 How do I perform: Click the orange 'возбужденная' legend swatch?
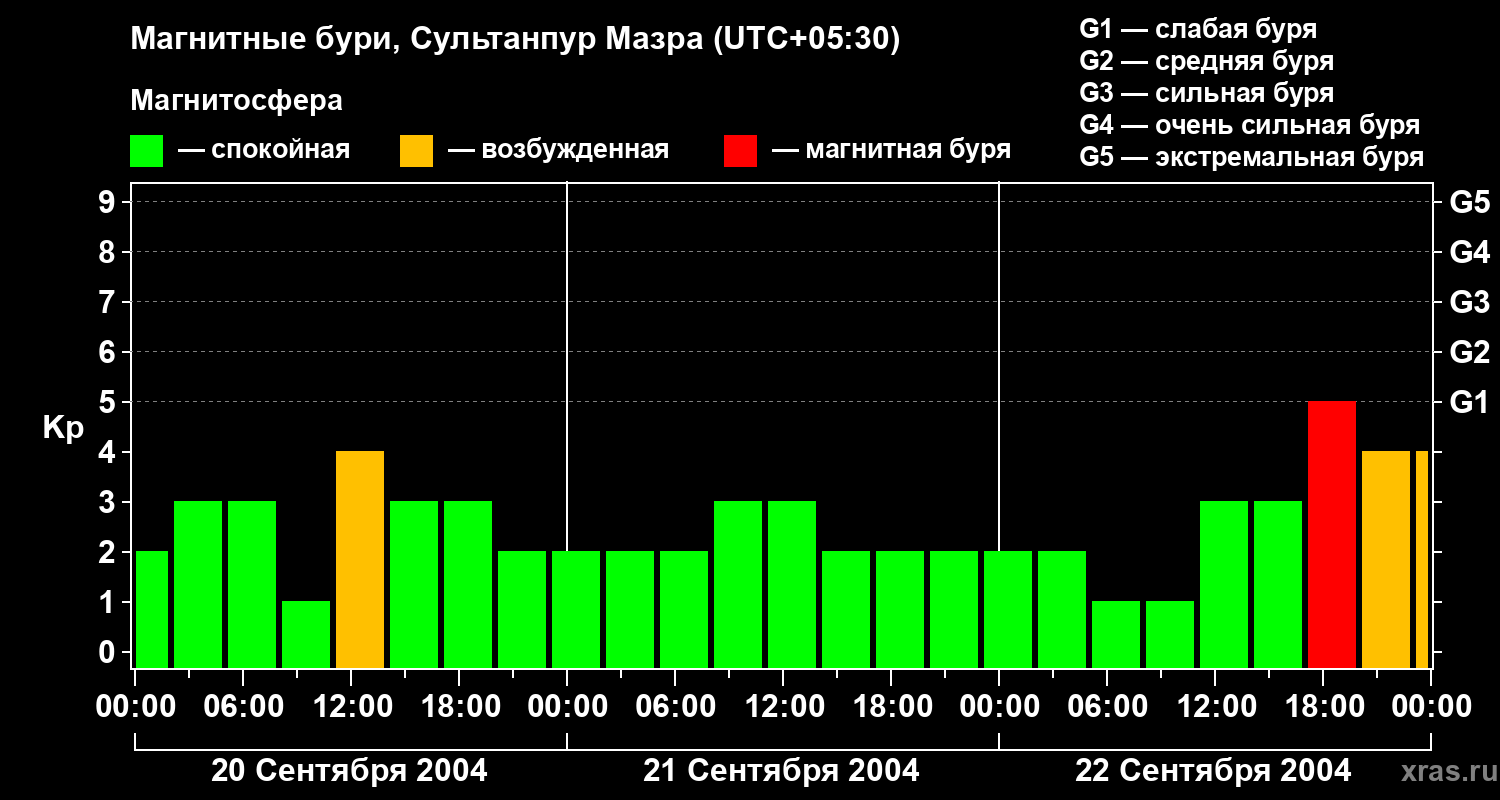[x=417, y=151]
